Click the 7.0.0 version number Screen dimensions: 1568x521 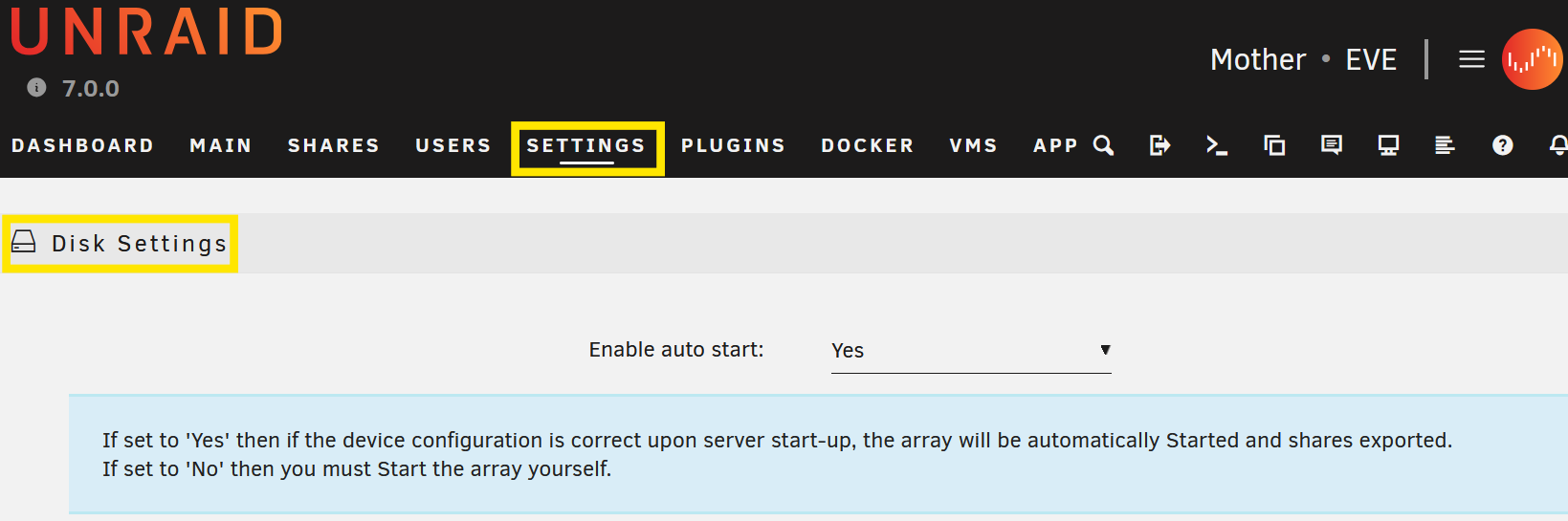[x=91, y=89]
